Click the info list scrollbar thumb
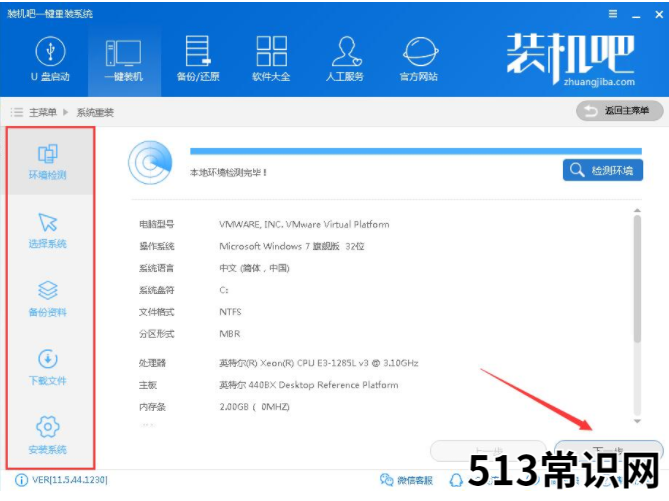The height and width of the screenshot is (501, 669). click(x=637, y=279)
